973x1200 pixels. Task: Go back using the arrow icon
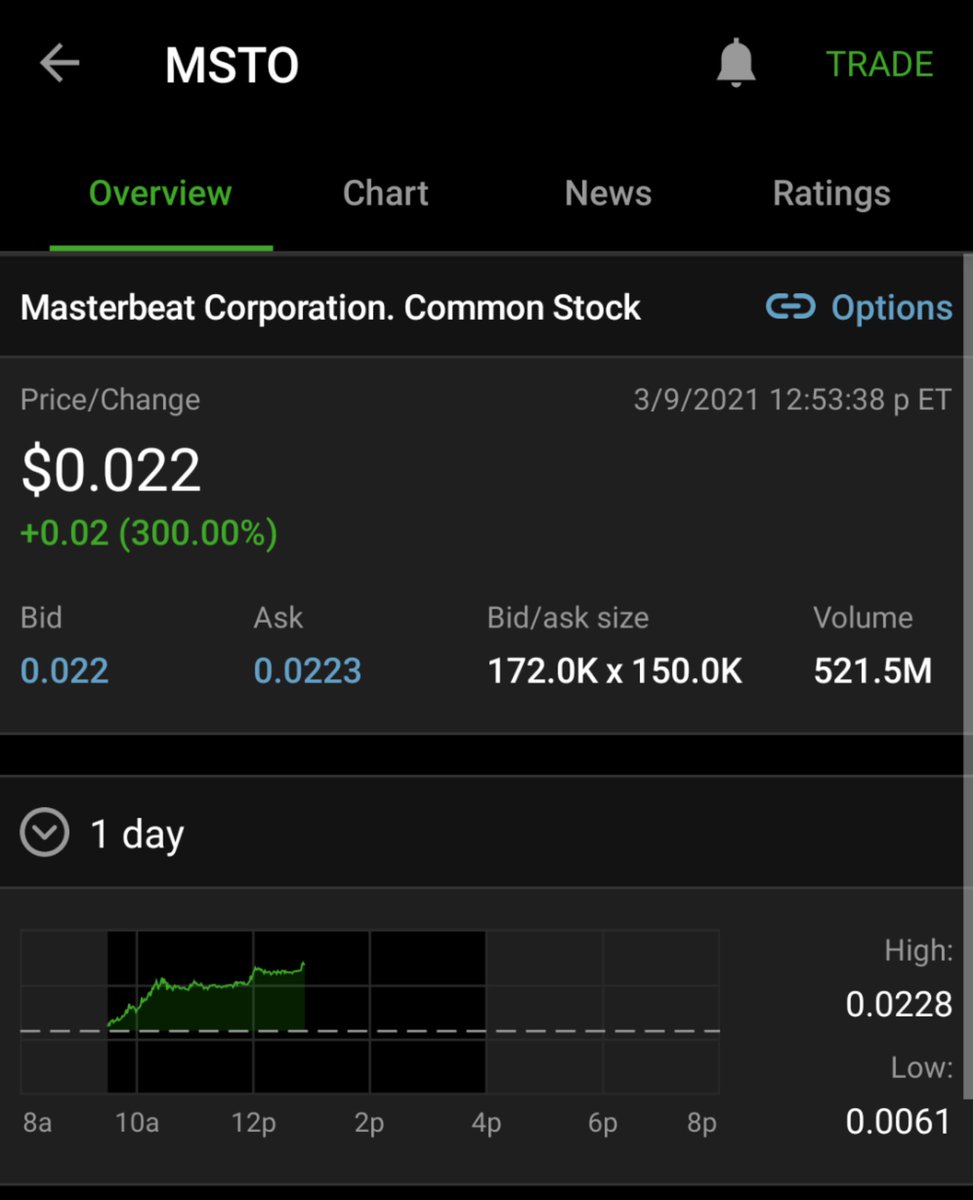click(x=59, y=64)
